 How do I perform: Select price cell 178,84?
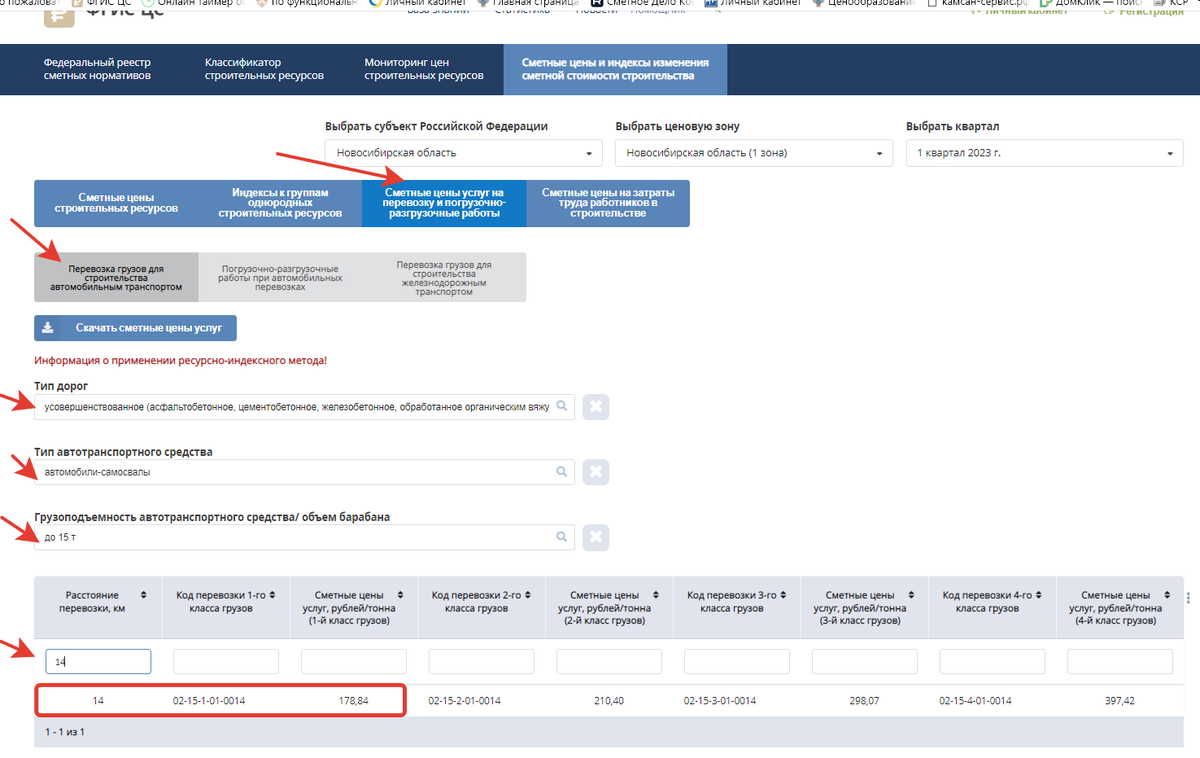pos(354,701)
